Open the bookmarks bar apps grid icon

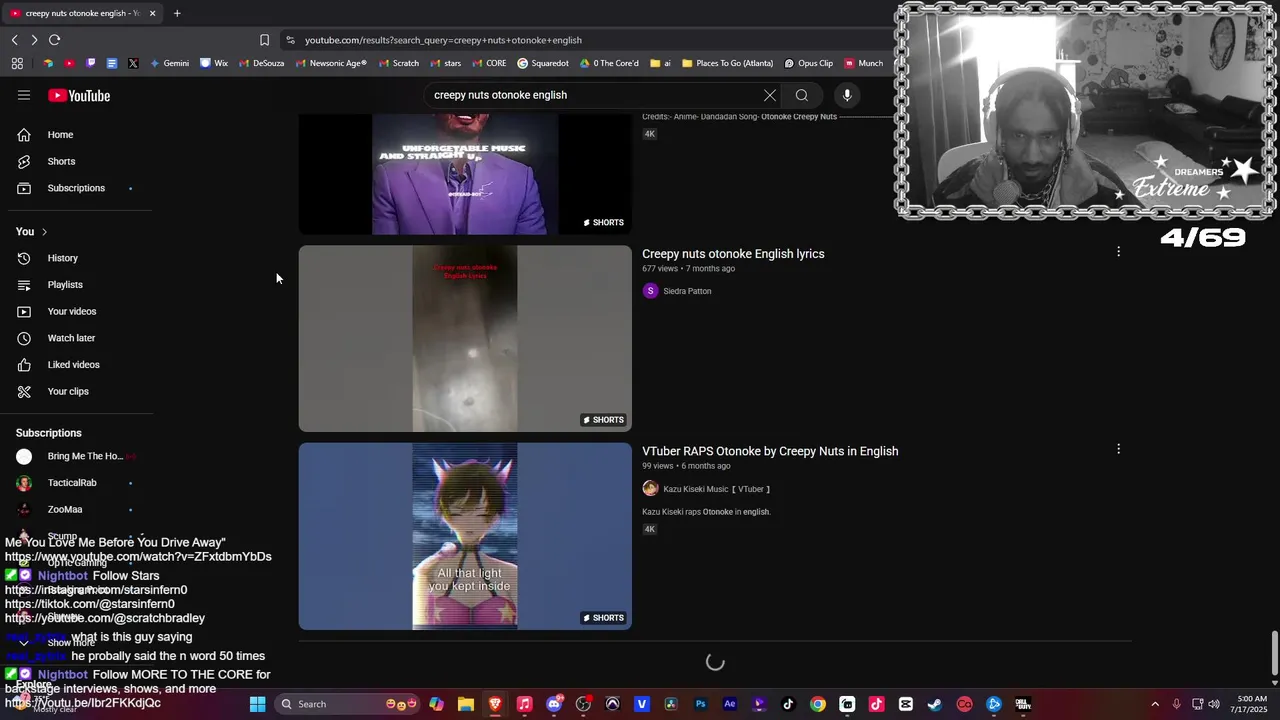[17, 63]
